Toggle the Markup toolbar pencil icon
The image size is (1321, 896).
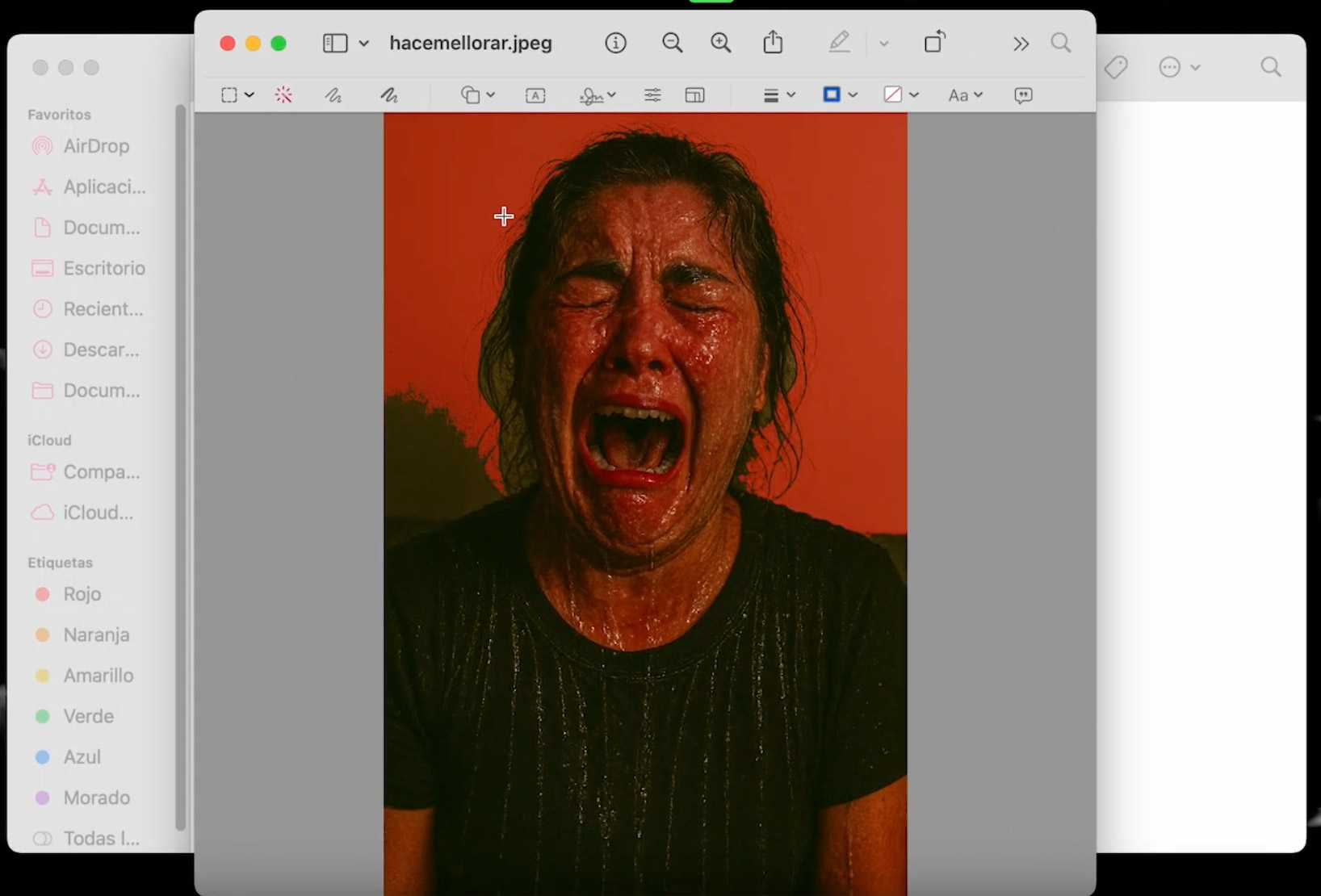tap(839, 42)
